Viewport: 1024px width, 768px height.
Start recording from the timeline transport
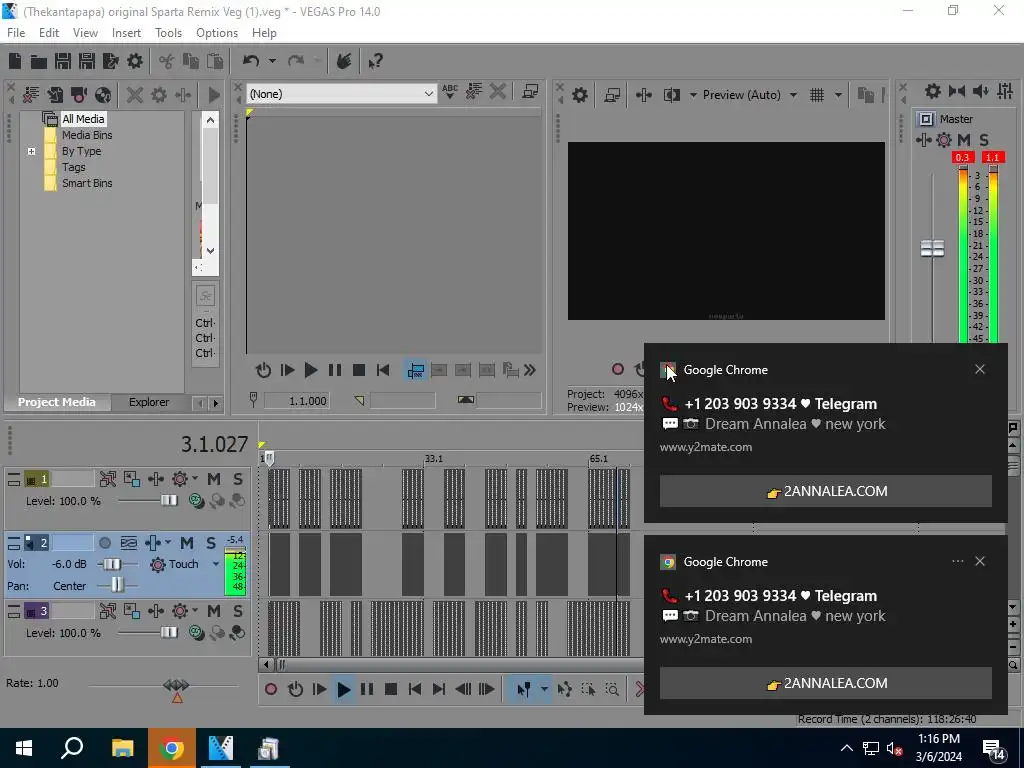271,689
